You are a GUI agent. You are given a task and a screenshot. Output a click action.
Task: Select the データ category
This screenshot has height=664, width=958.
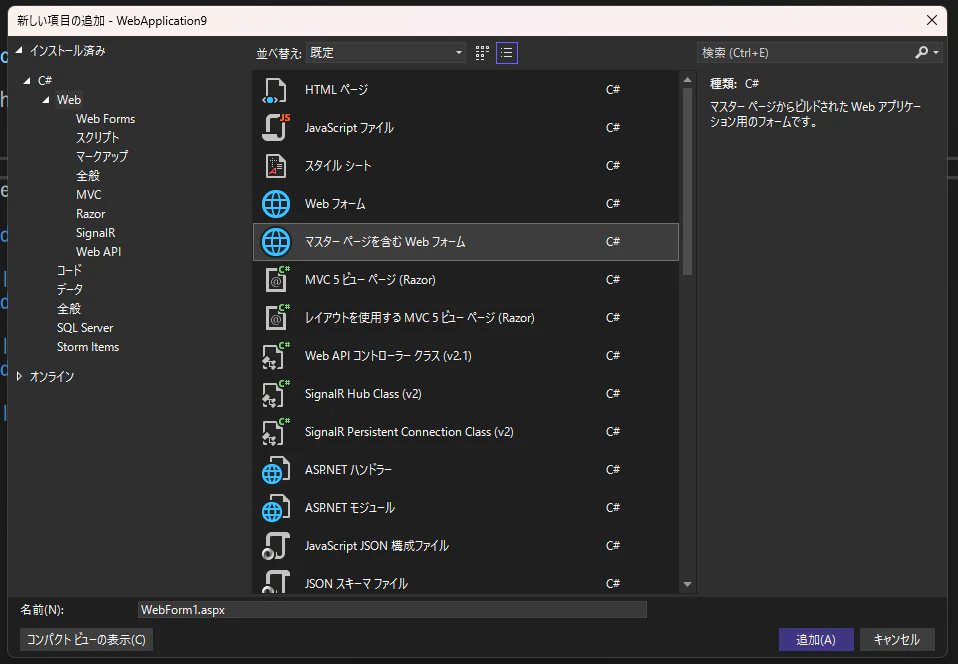70,290
